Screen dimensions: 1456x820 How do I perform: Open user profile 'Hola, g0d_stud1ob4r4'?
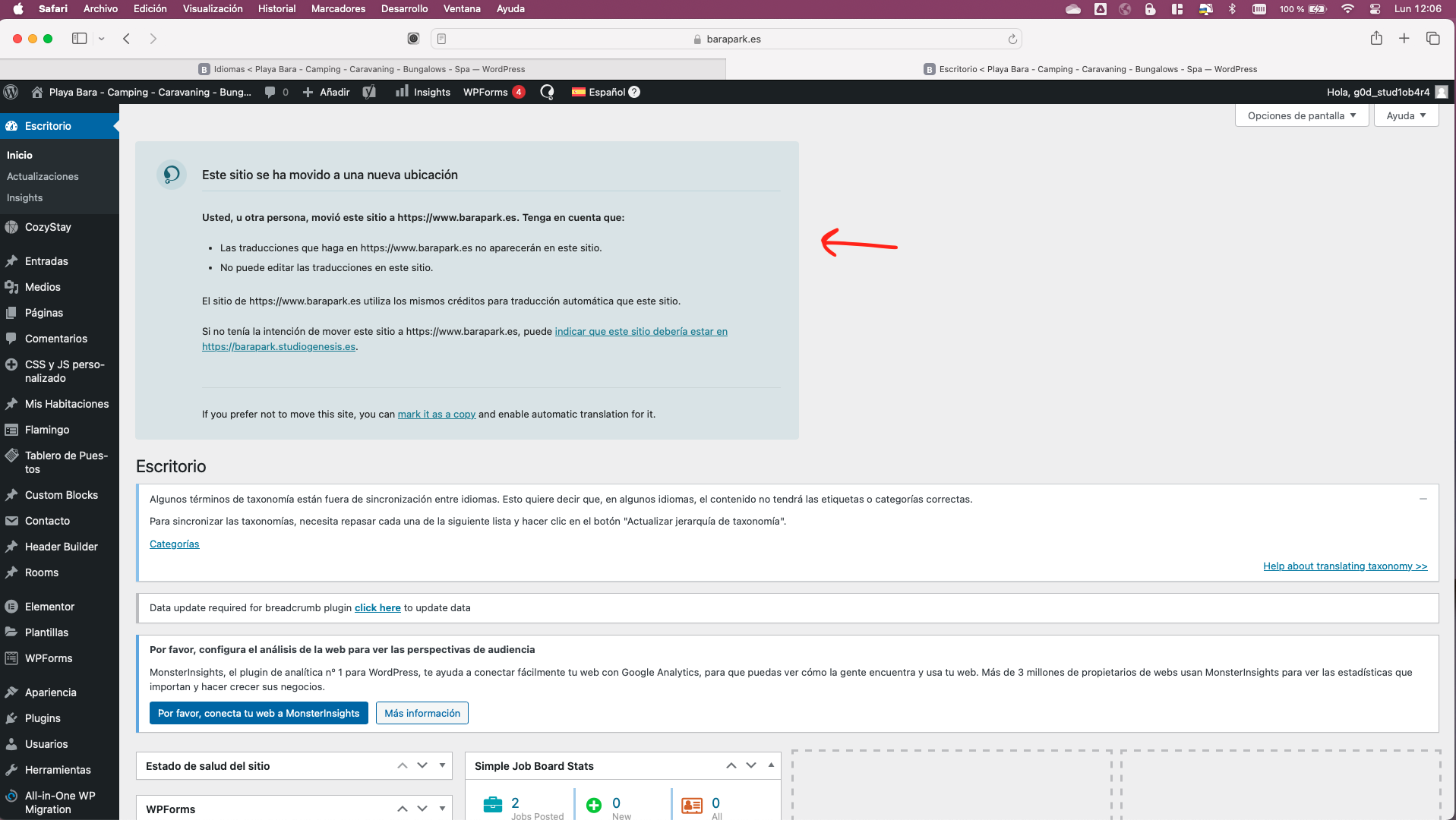(x=1385, y=92)
